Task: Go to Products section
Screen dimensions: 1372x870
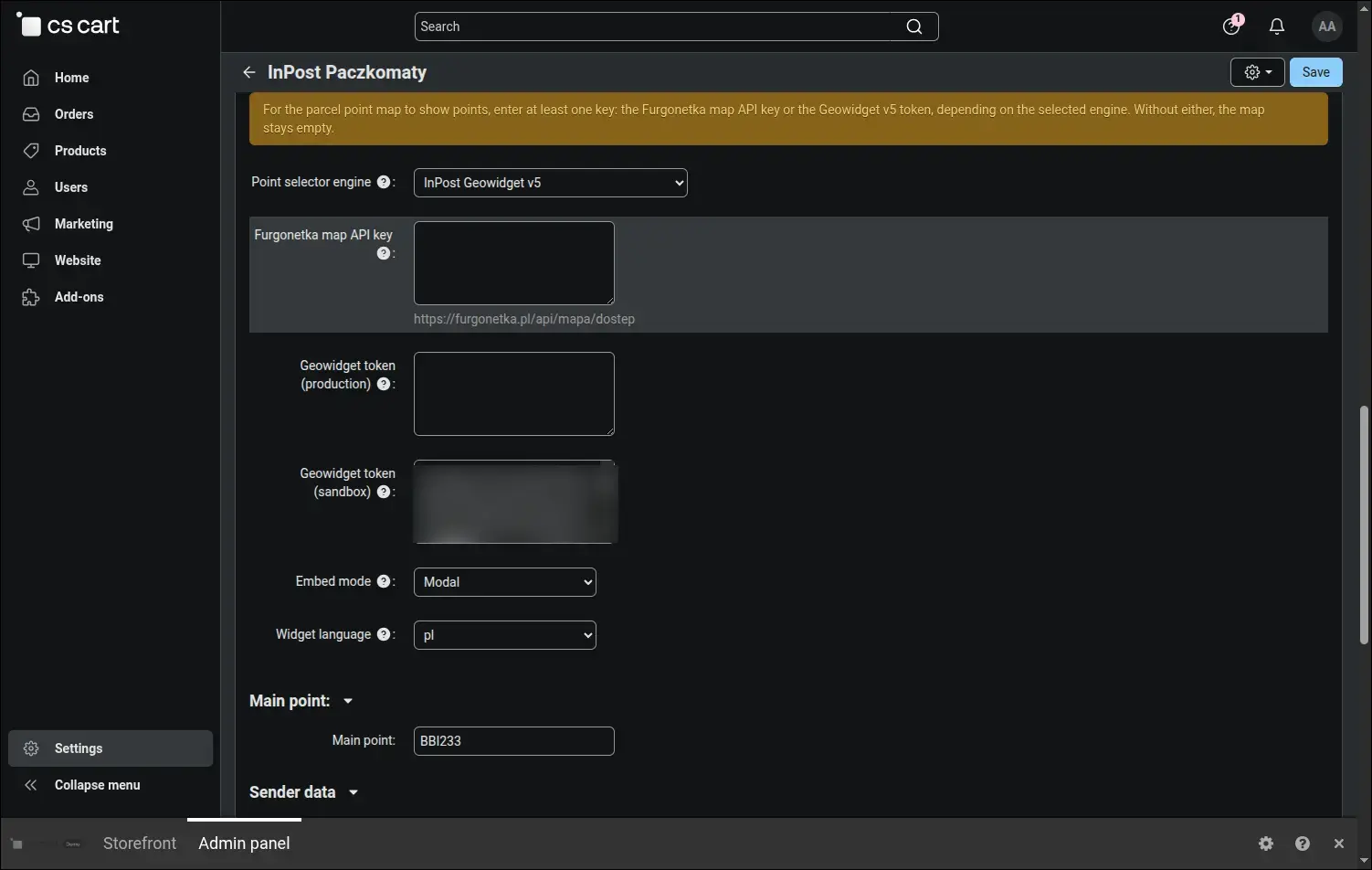Action: point(110,151)
